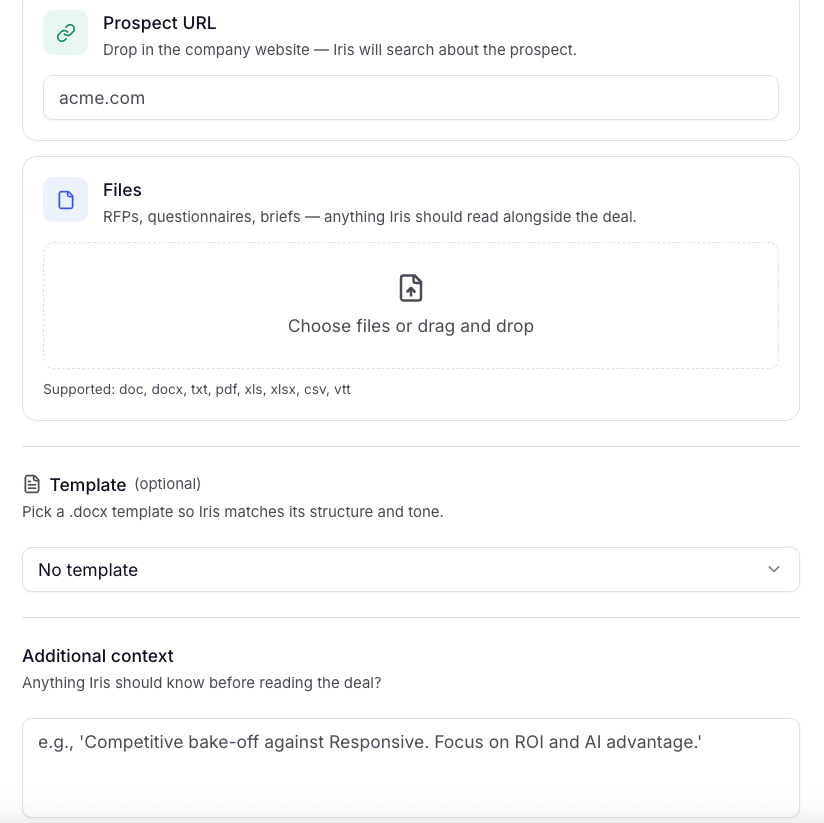Click the Prospect URL heading

[159, 23]
